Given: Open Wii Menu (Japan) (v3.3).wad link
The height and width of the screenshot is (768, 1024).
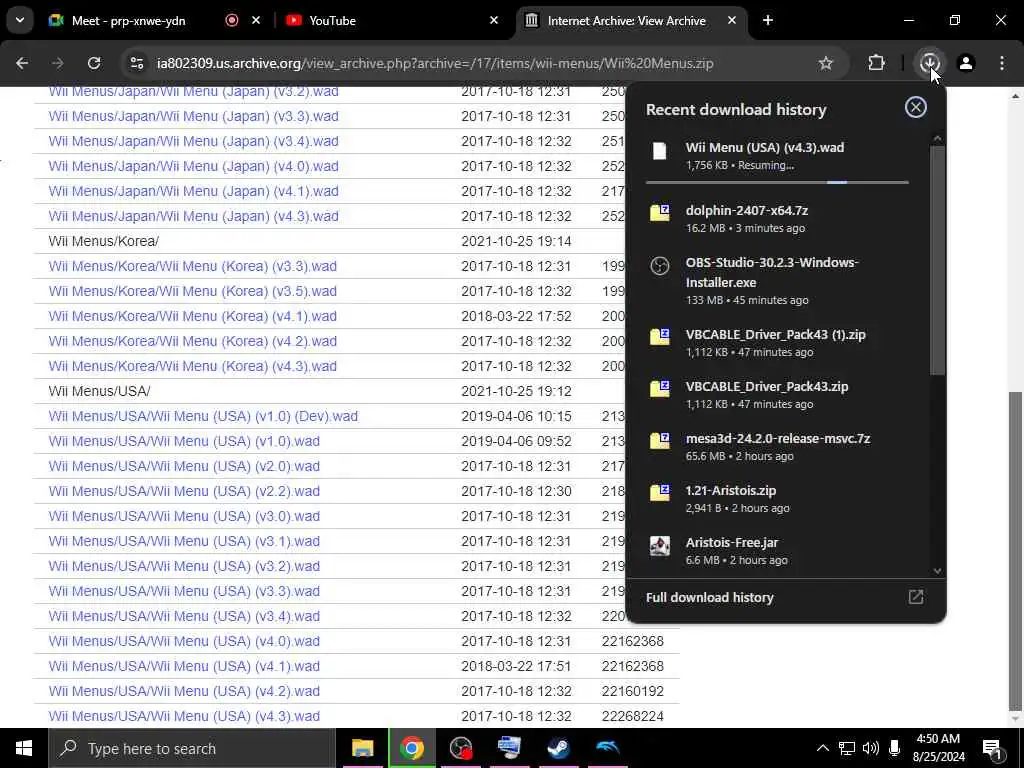Looking at the screenshot, I should point(193,116).
